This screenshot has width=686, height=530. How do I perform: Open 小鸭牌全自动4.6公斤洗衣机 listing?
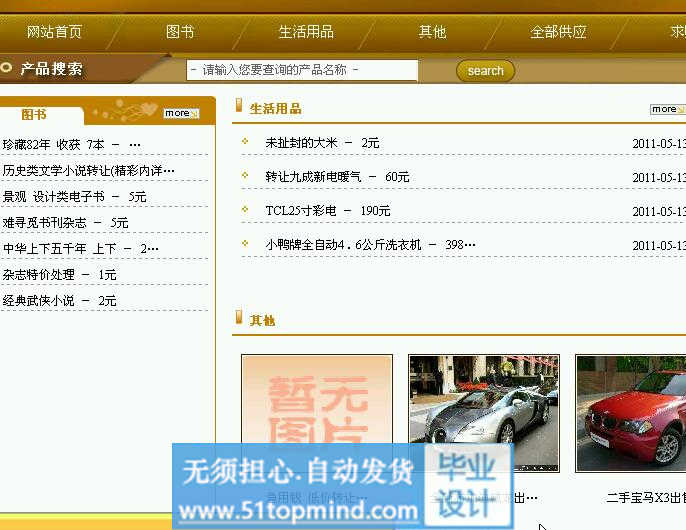370,245
